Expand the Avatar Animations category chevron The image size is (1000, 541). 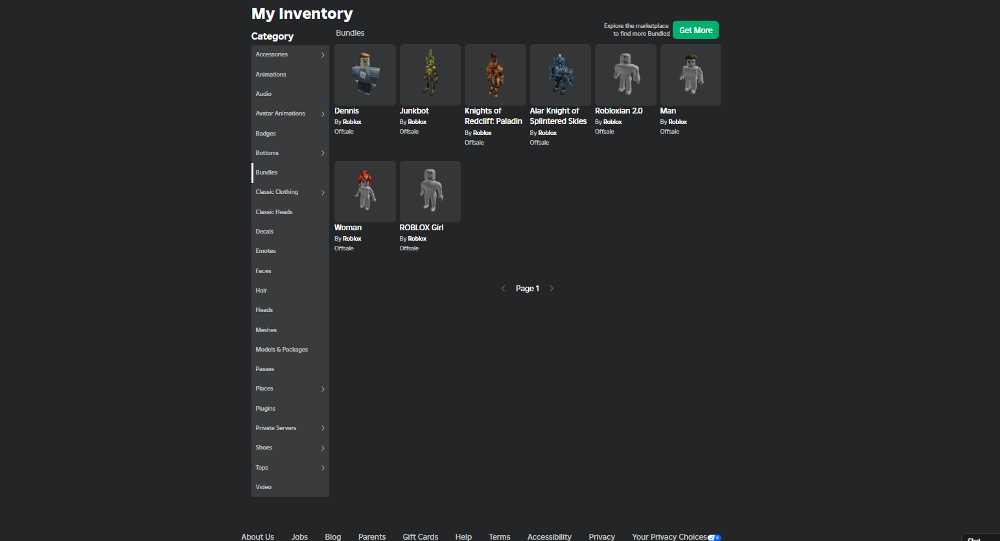(x=323, y=114)
